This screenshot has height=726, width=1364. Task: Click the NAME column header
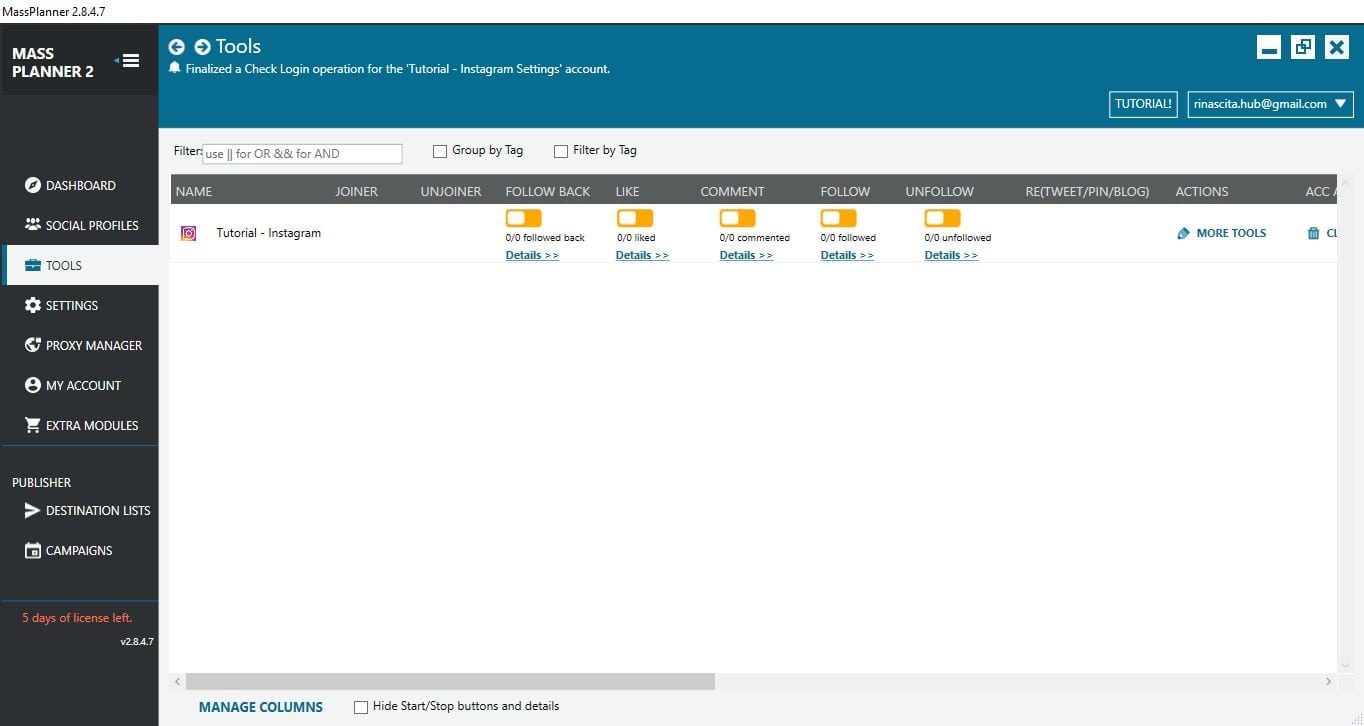[x=194, y=191]
